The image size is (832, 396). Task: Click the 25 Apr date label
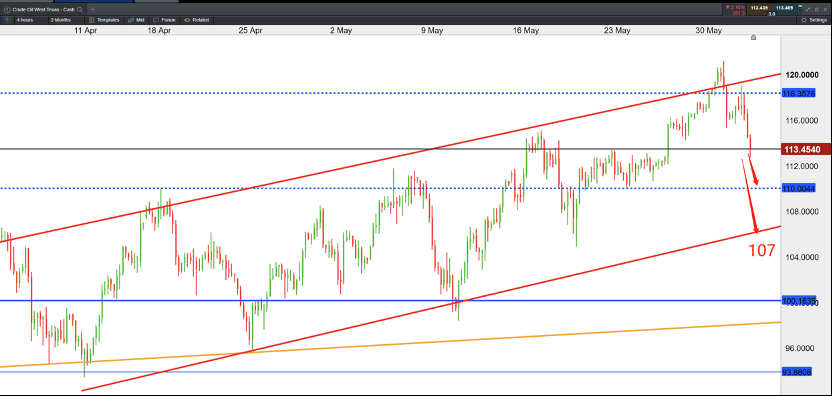[250, 31]
